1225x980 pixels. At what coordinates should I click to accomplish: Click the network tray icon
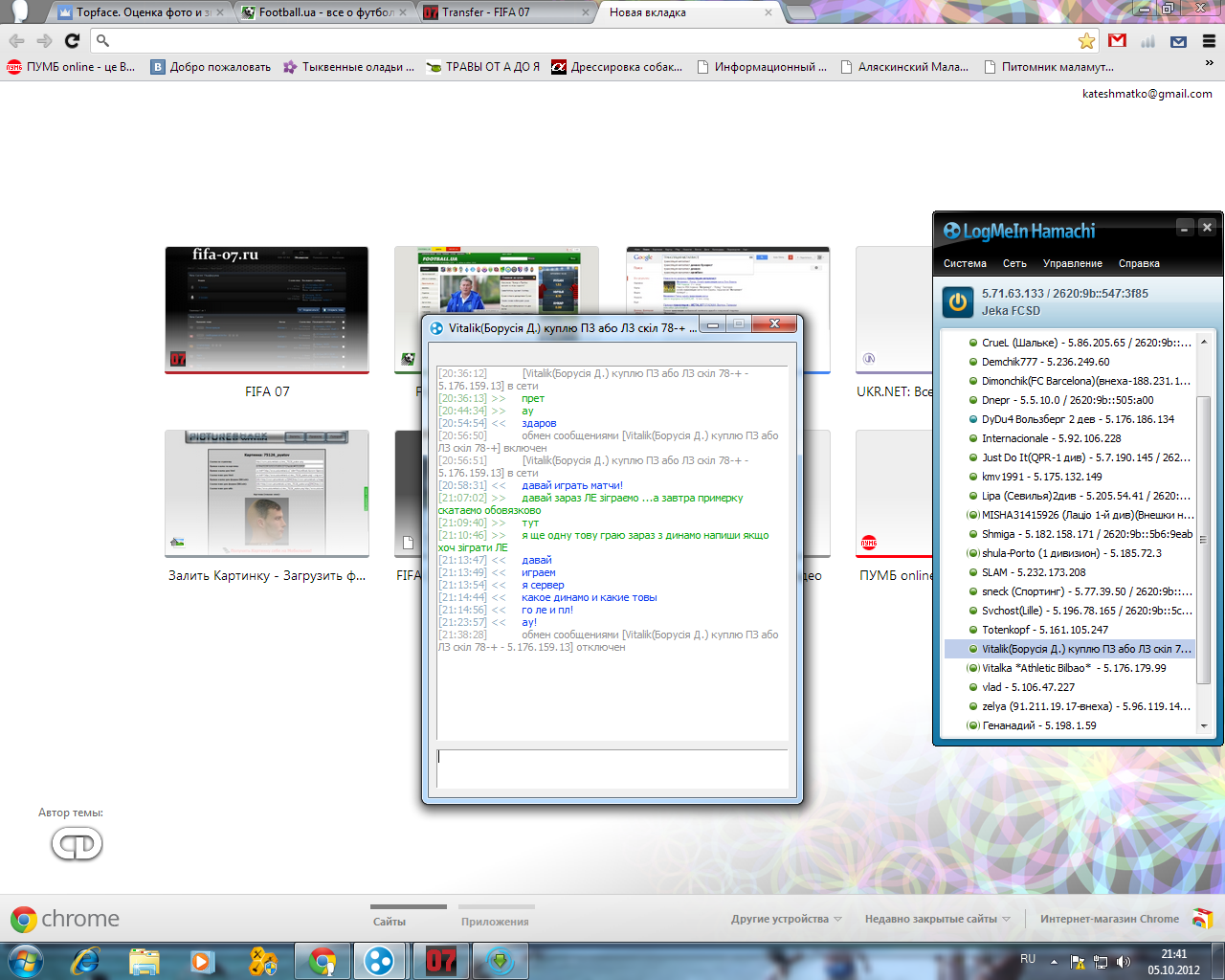pos(1101,962)
